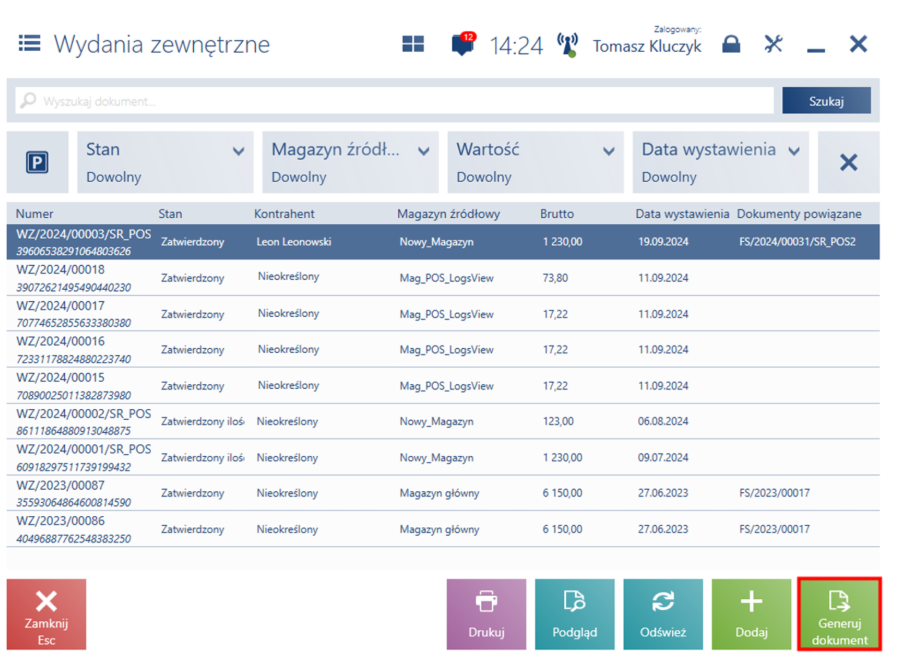The height and width of the screenshot is (669, 914).
Task: Open the hamburger main menu
Action: (29, 44)
